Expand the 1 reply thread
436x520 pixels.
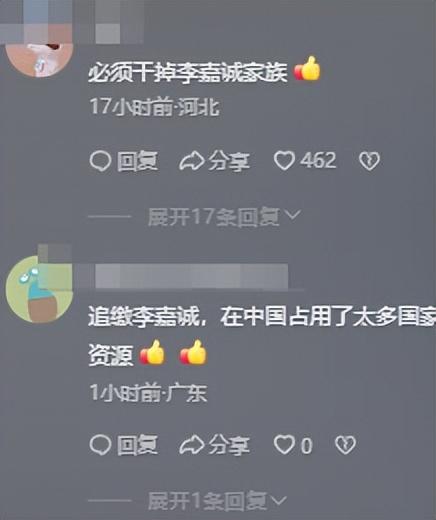coord(217,501)
